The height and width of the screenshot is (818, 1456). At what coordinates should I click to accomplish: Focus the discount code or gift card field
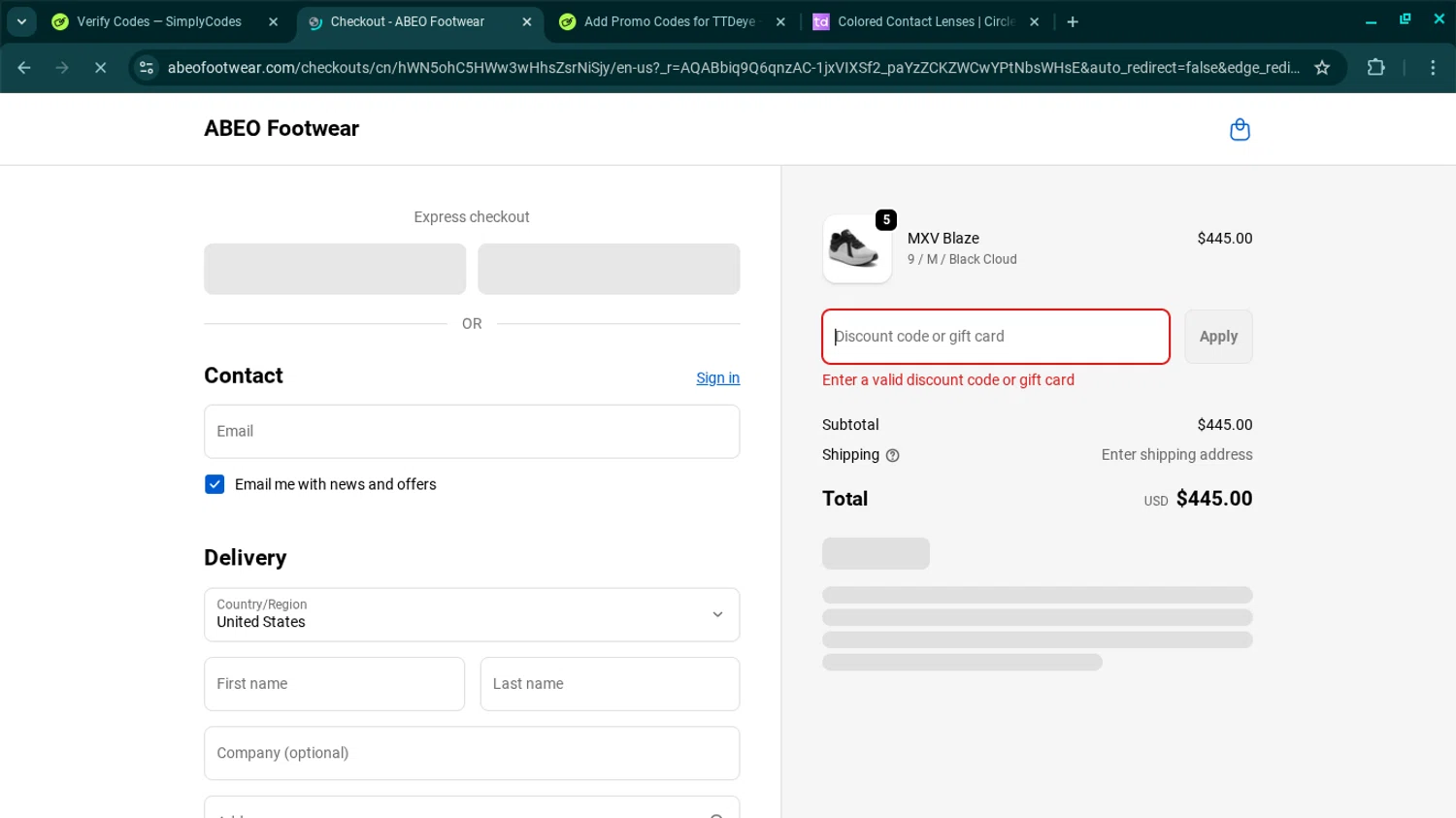996,337
